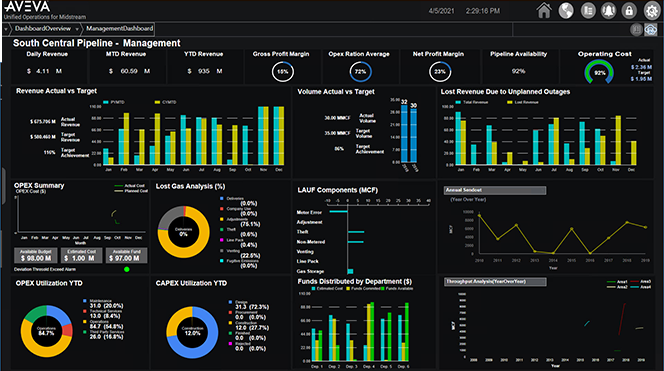Image resolution: width=664 pixels, height=371 pixels.
Task: Click the Daily Revenue $4.11 M value
Action: tap(44, 71)
